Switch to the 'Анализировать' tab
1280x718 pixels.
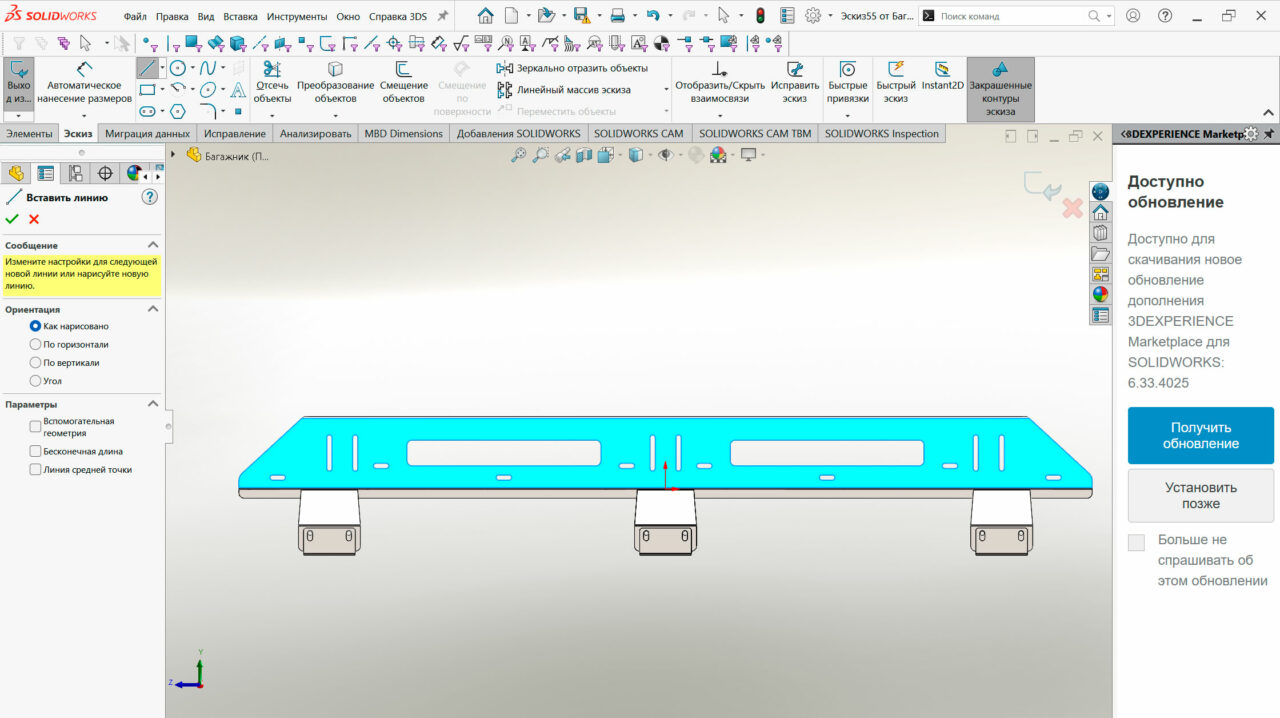point(315,134)
